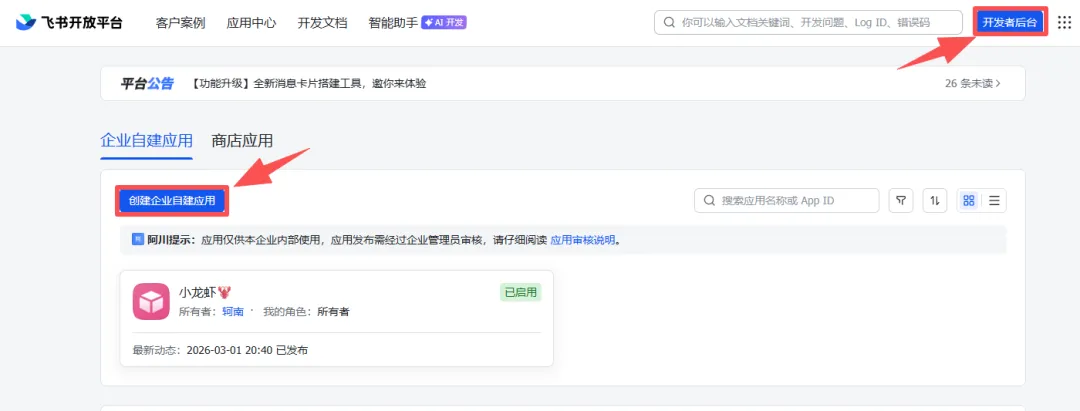Open the apps grid launcher icon
This screenshot has width=1080, height=411.
[x=1064, y=23]
